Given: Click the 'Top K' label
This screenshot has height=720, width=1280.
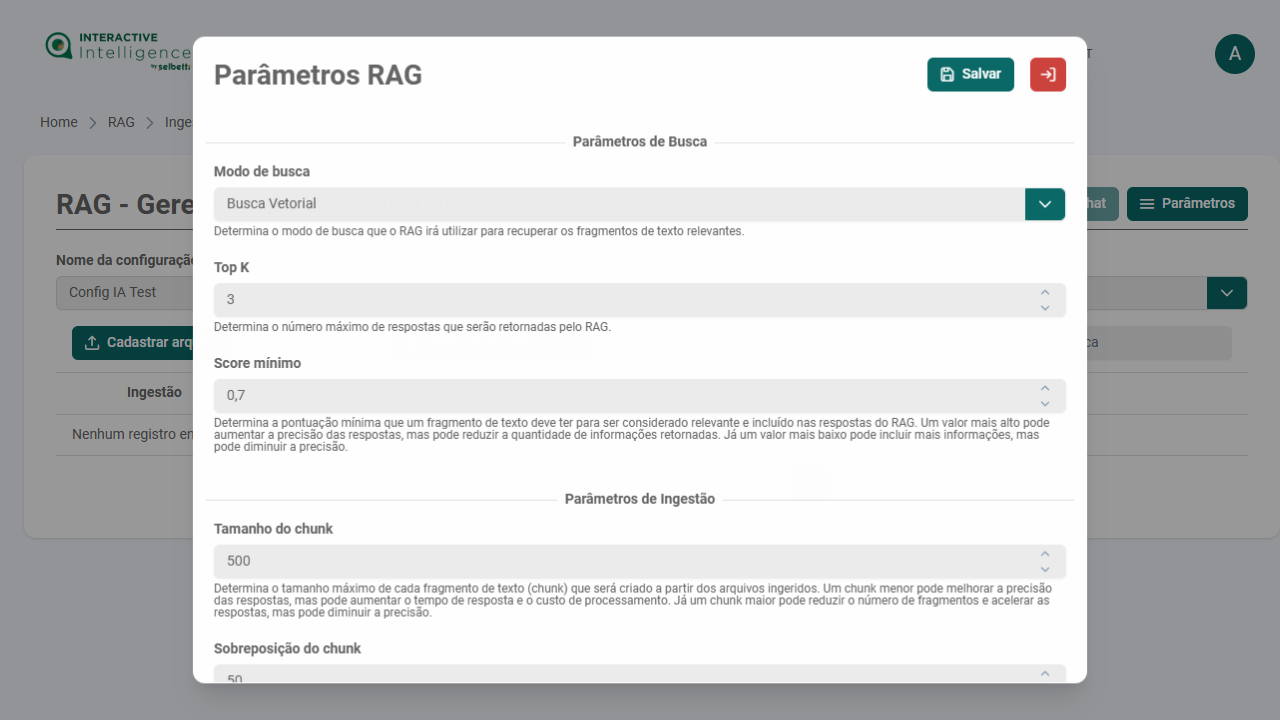Looking at the screenshot, I should click(x=232, y=268).
